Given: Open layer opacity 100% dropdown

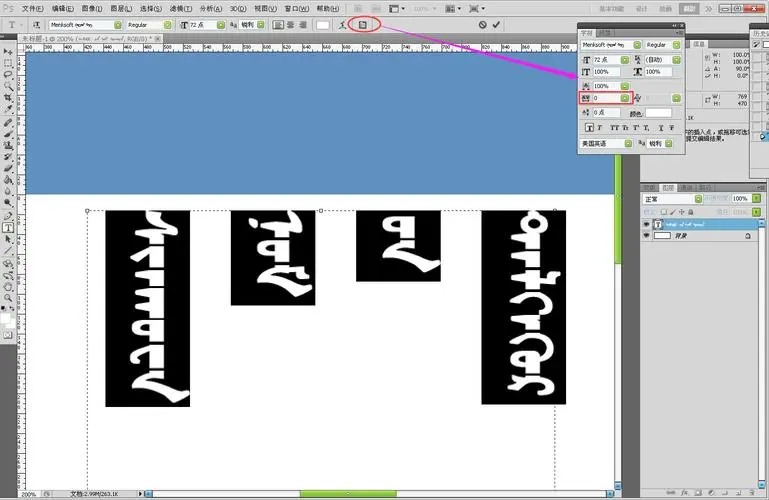Looking at the screenshot, I should click(x=756, y=199).
